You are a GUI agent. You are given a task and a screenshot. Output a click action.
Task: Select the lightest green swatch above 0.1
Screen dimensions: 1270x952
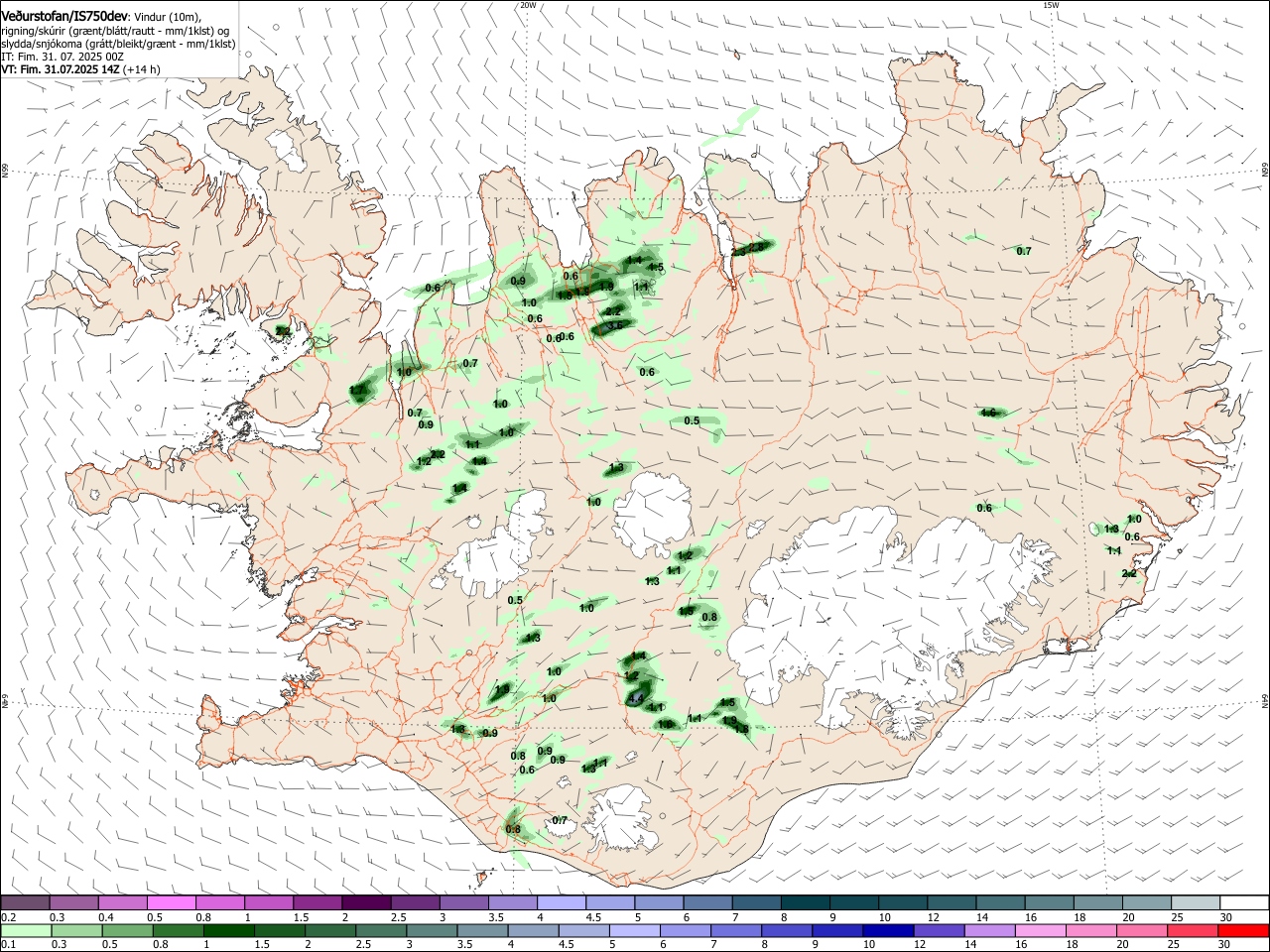point(26,931)
